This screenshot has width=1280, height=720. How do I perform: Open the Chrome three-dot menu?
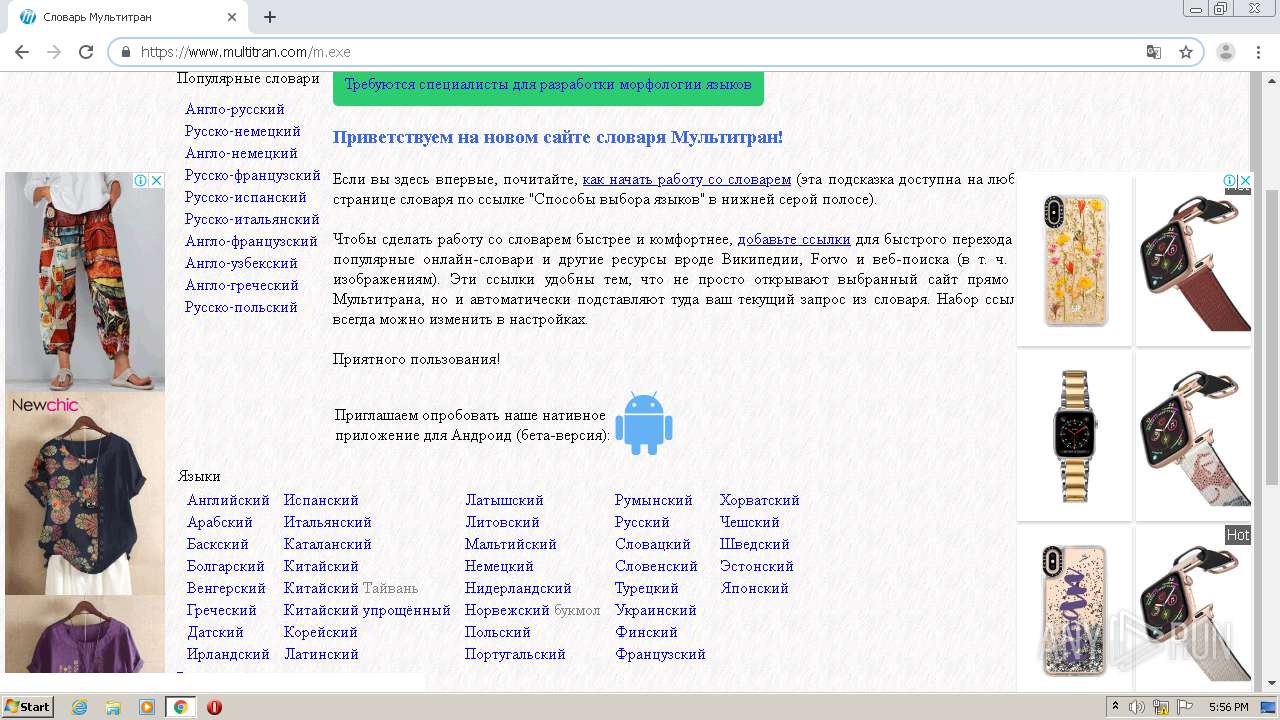point(1258,52)
